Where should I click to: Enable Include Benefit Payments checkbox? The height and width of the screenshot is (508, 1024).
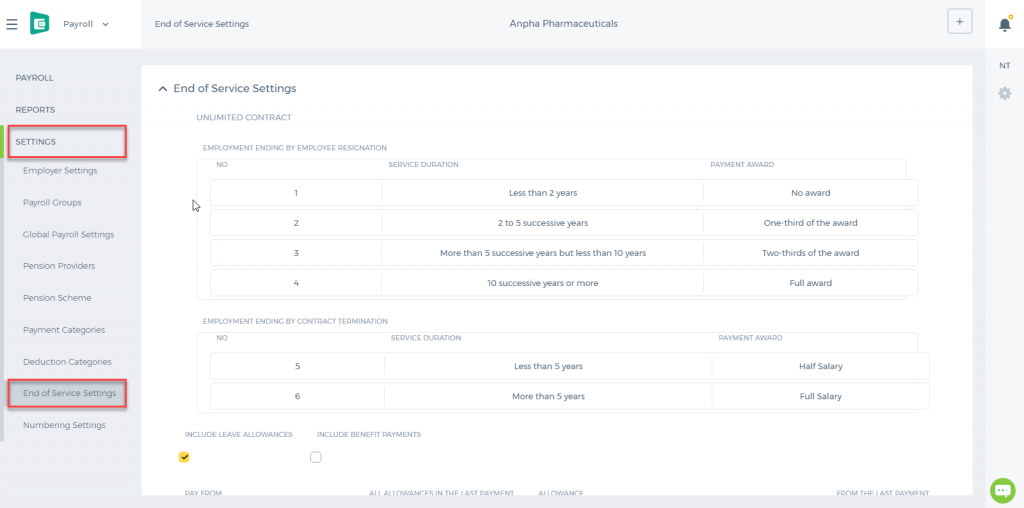[316, 457]
